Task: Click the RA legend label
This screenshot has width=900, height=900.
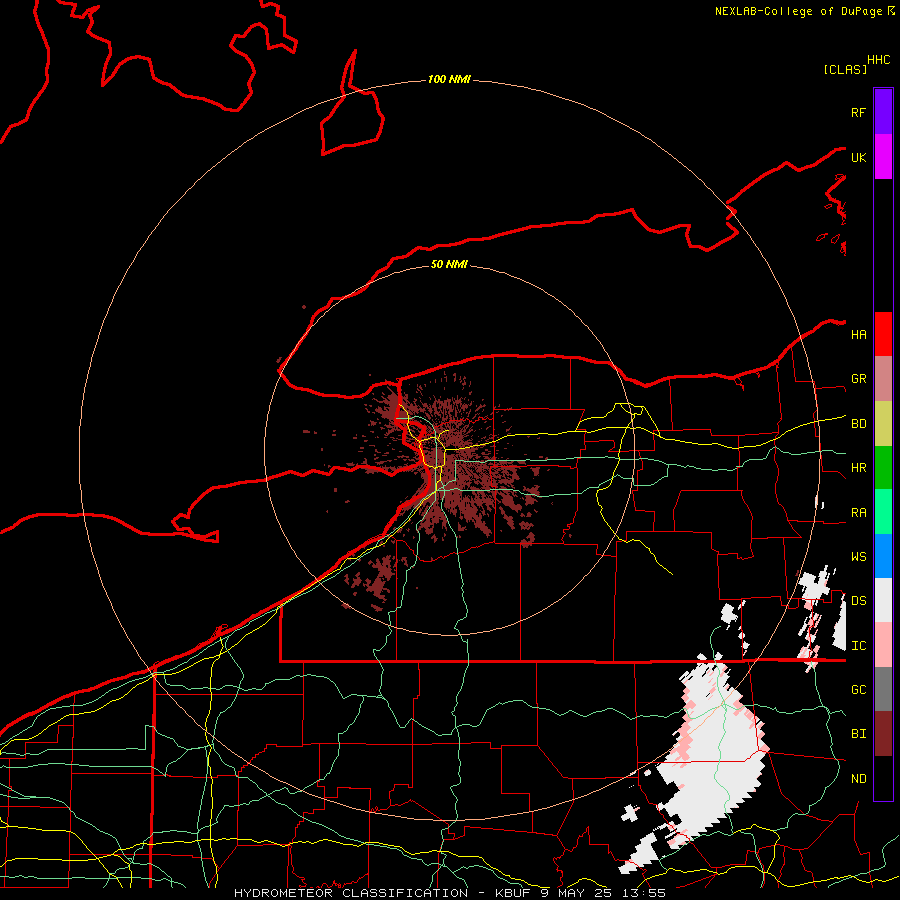Action: (858, 513)
